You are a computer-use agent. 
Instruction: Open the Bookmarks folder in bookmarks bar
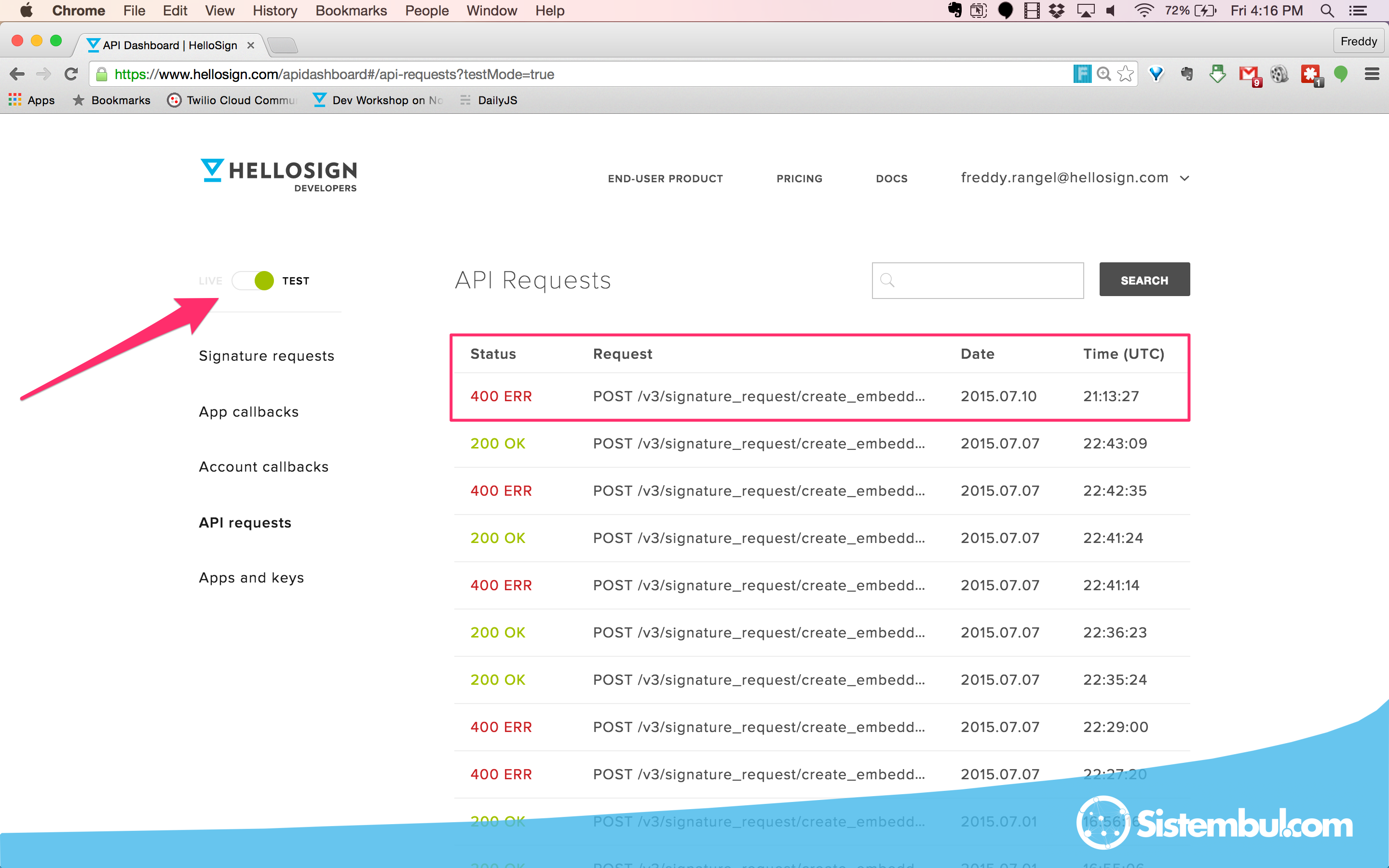[x=111, y=100]
